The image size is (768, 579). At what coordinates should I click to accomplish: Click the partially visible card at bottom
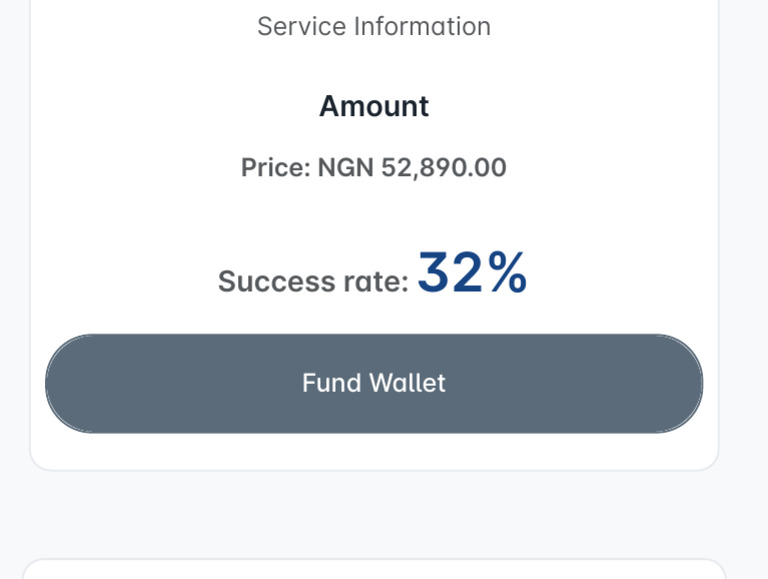click(374, 570)
